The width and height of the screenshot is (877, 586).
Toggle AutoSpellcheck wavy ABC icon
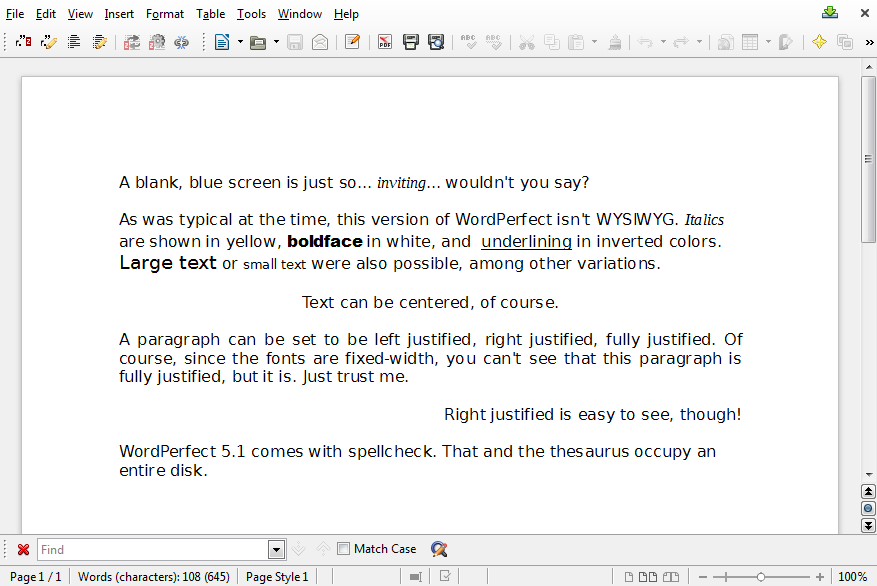click(x=493, y=42)
